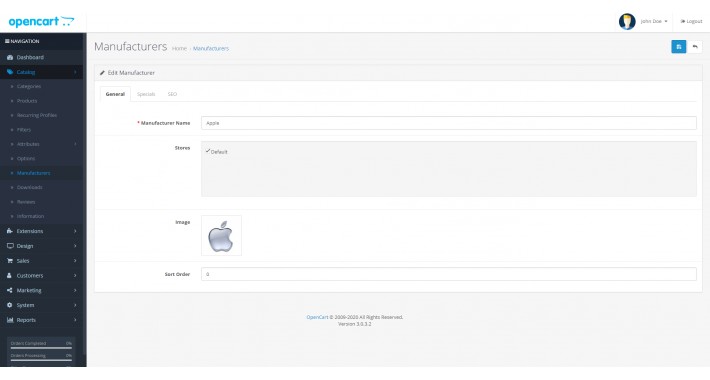Click the Dashboard gauge icon

pos(10,58)
